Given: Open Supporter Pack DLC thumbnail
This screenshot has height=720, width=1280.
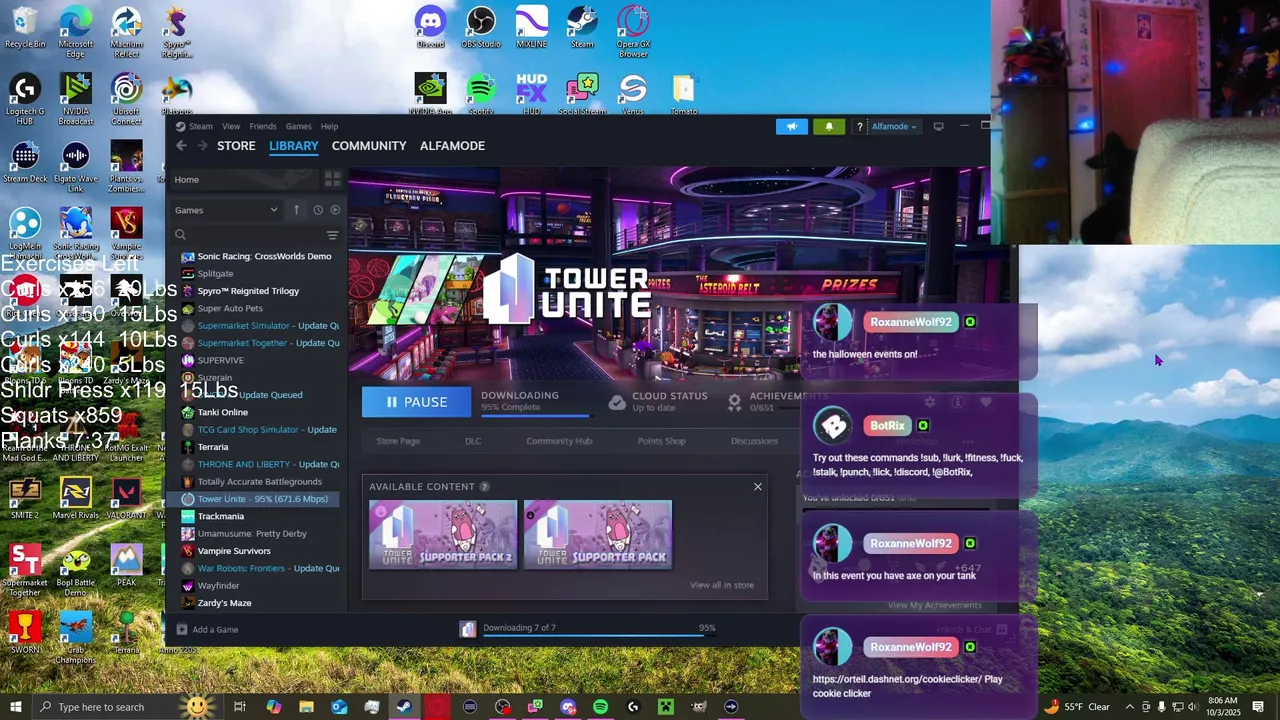Looking at the screenshot, I should (x=598, y=535).
